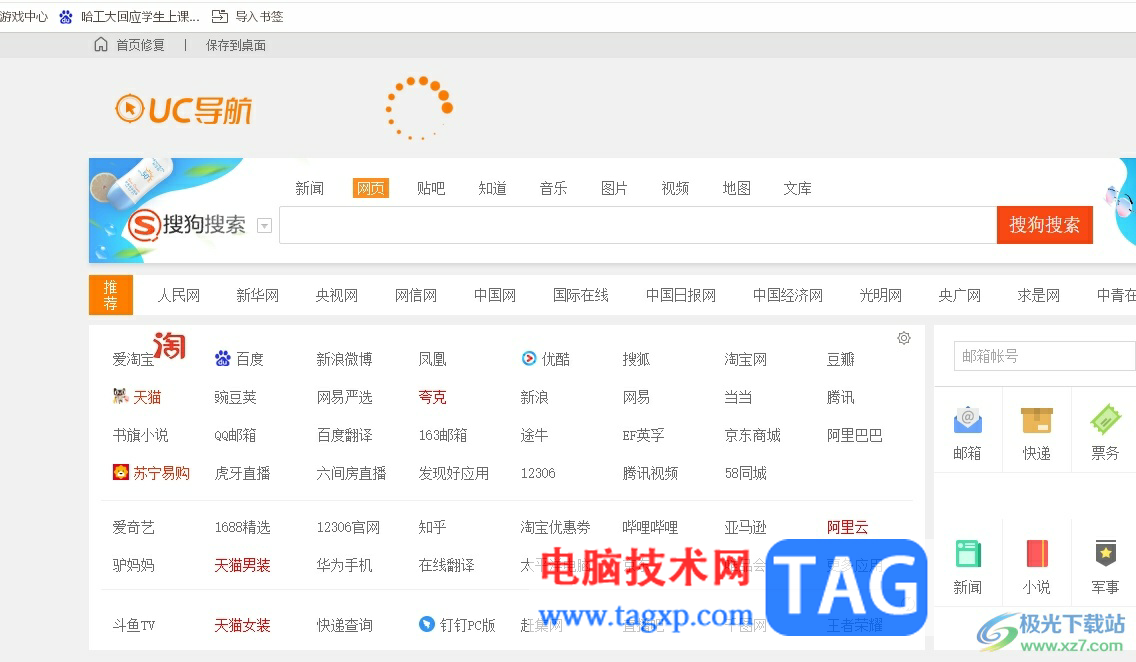Click the UC导航 logo
The width and height of the screenshot is (1136, 662).
[x=183, y=110]
